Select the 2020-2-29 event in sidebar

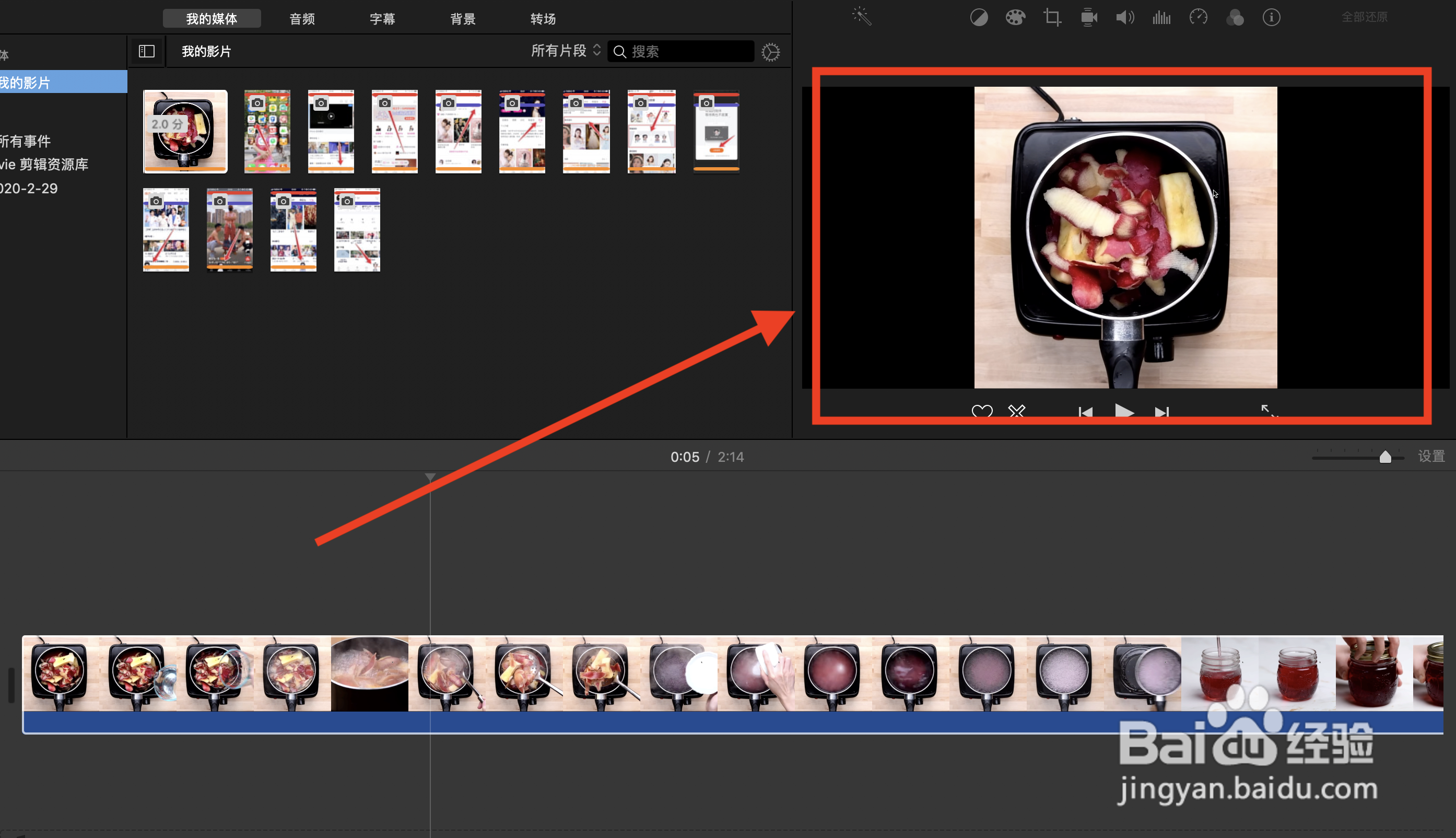click(x=29, y=188)
